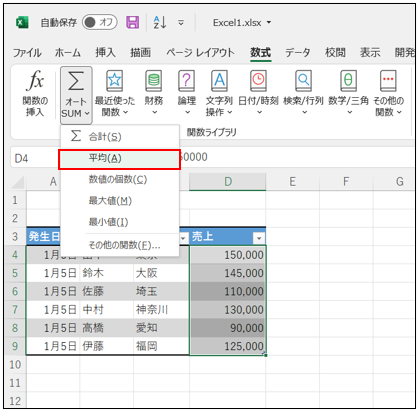Click the Name Box showing D4

click(35, 158)
